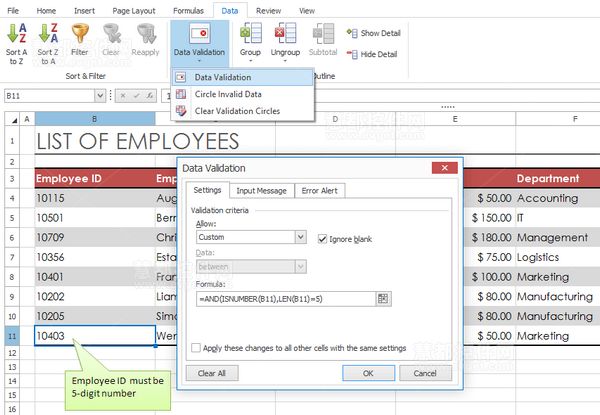The height and width of the screenshot is (415, 600).
Task: Switch to the Error Alert tab
Action: coord(320,190)
